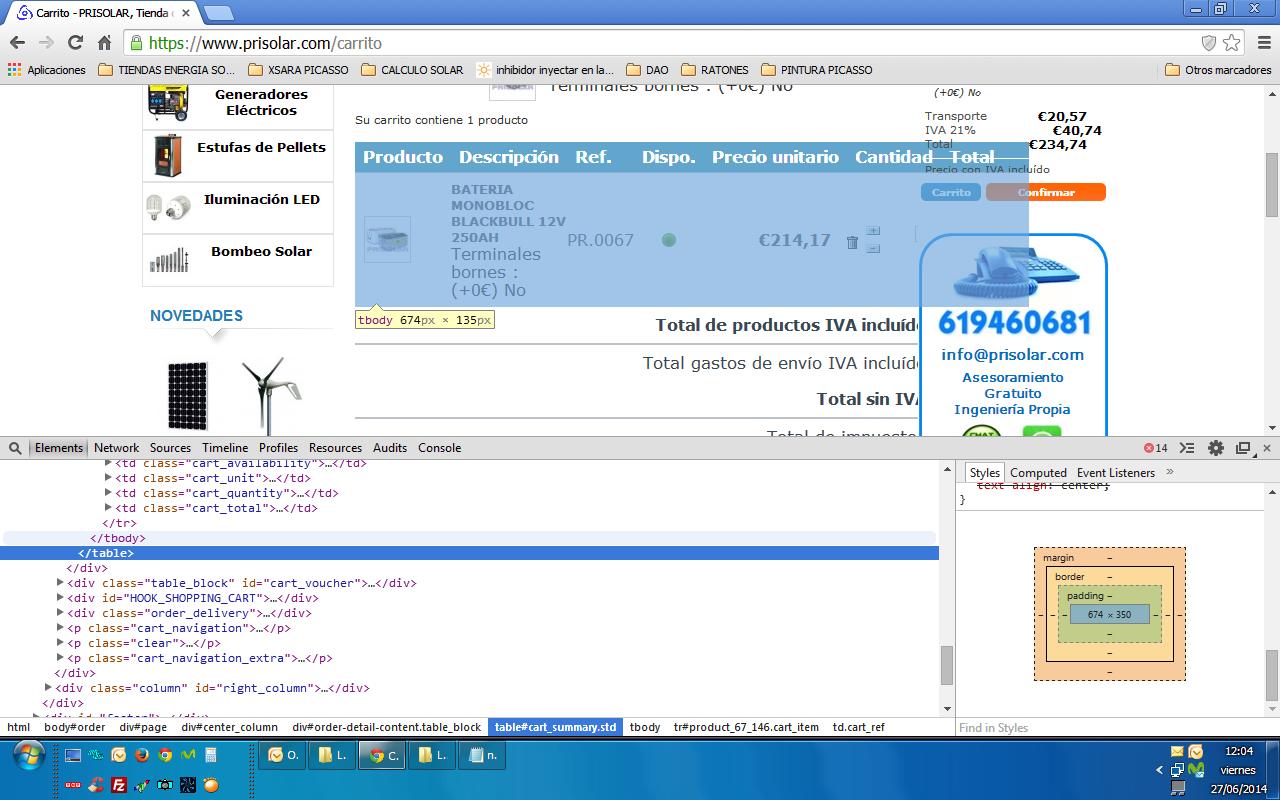Open the Estufas de Pellets category link
Viewport: 1280px width, 800px height.
[261, 147]
